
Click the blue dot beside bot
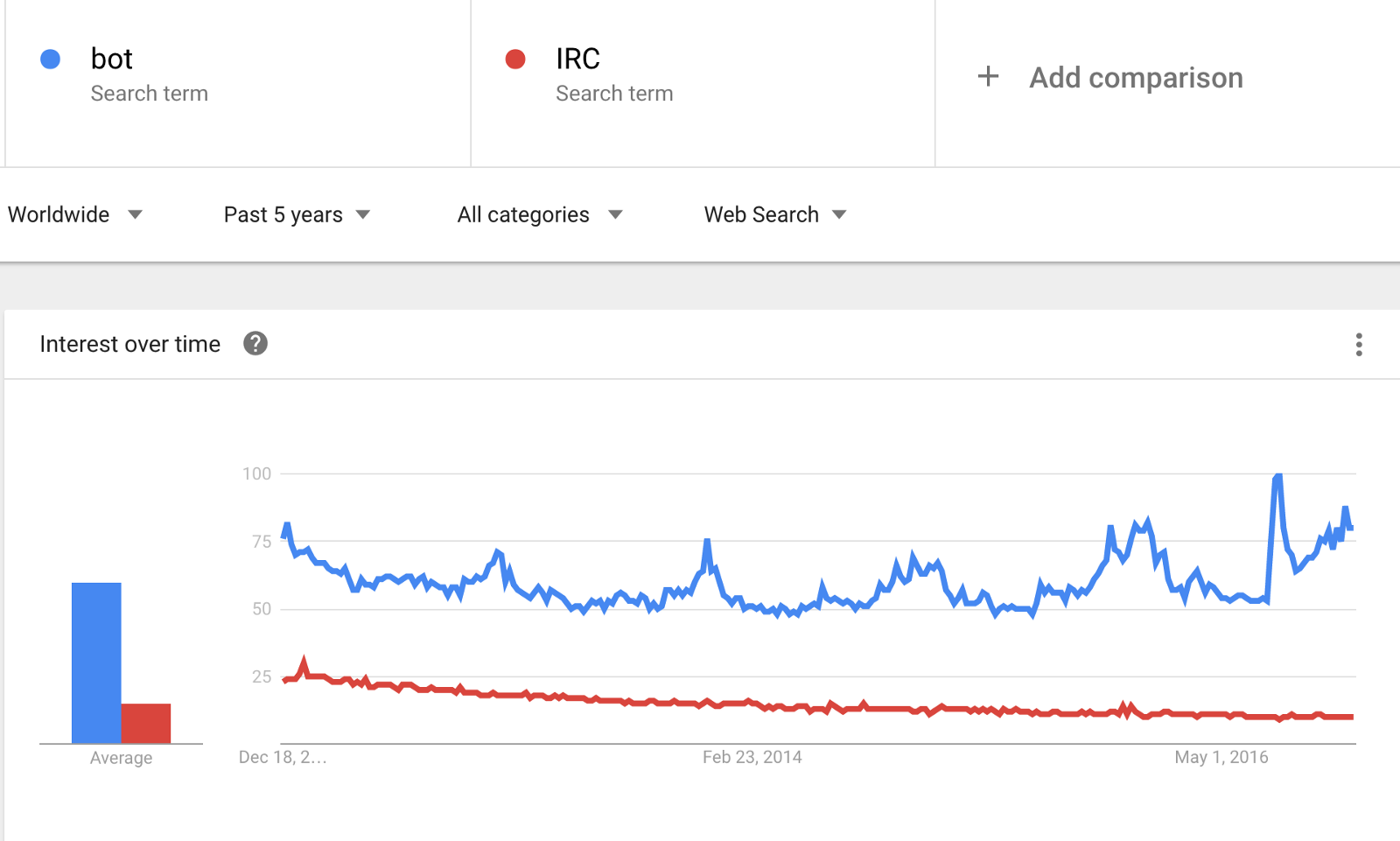51,59
